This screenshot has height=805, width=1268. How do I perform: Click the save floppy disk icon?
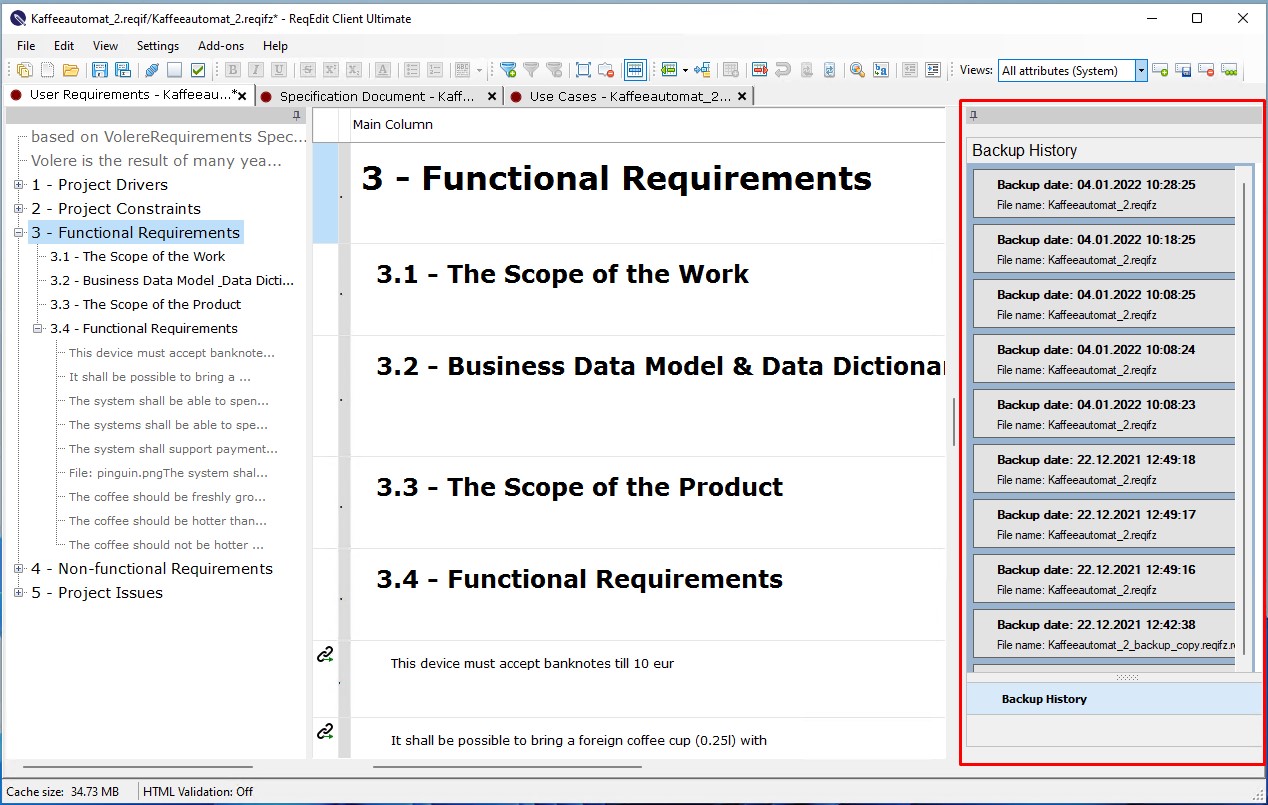[x=100, y=70]
